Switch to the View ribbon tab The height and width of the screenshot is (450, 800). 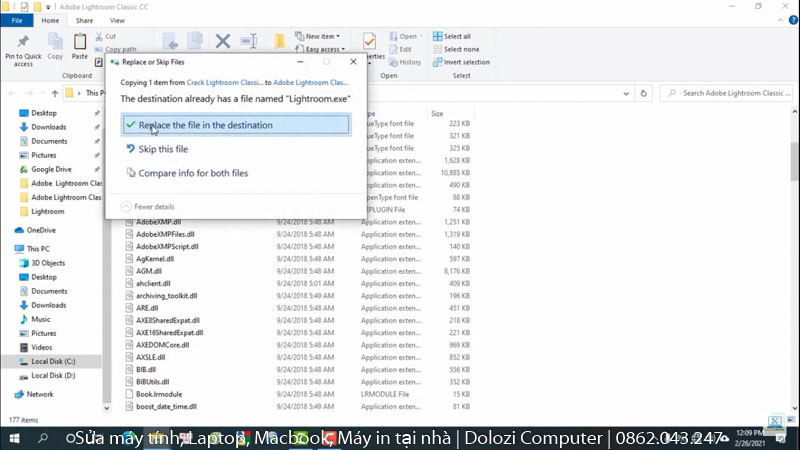coord(118,20)
